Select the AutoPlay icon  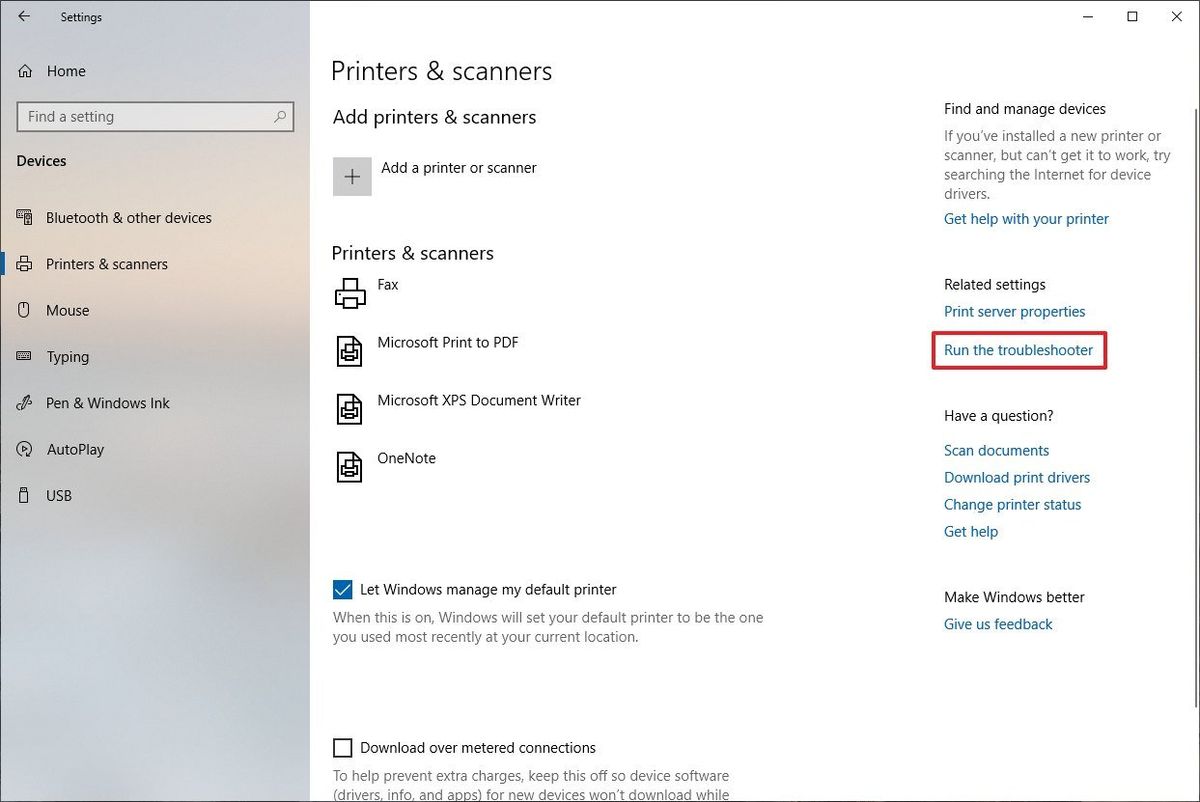(x=24, y=449)
